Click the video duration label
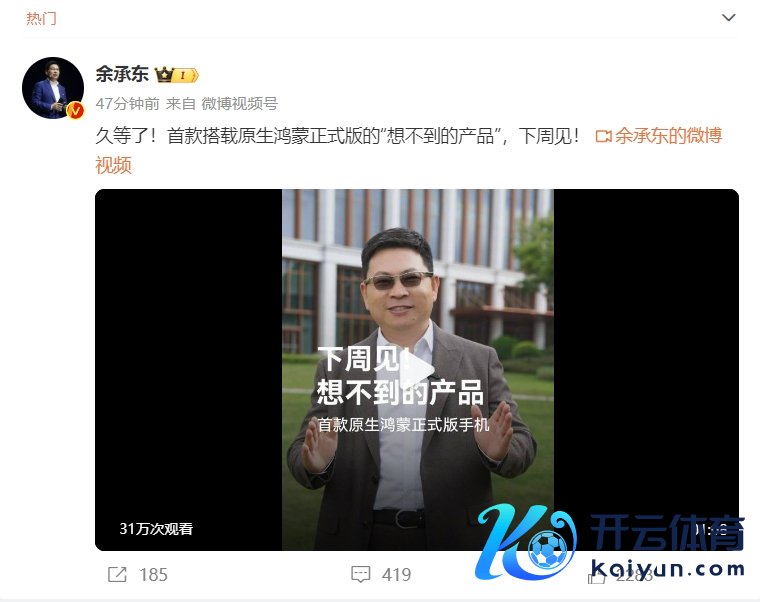 coord(711,529)
